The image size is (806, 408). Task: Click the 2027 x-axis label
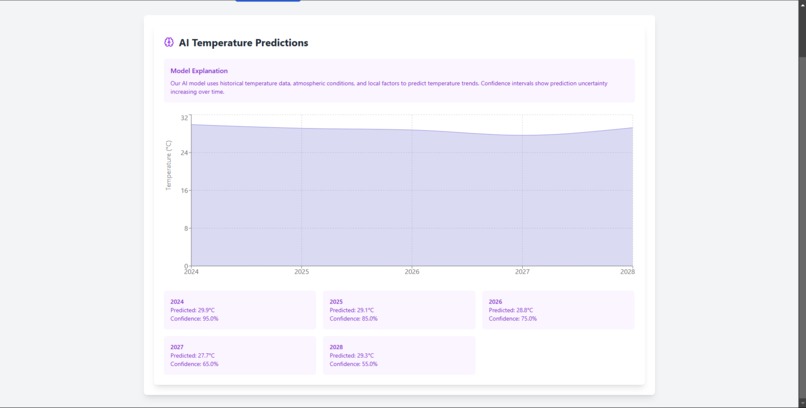click(x=522, y=272)
